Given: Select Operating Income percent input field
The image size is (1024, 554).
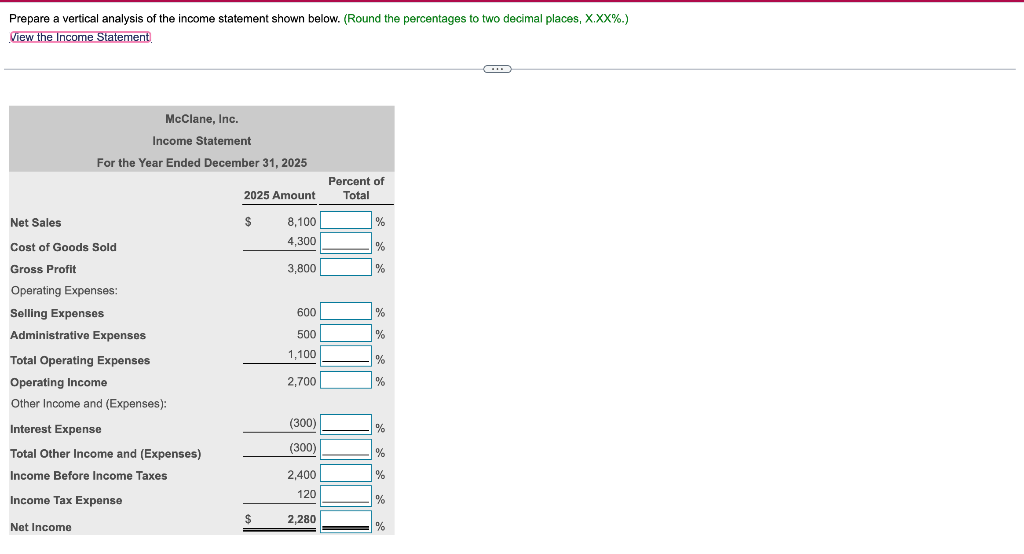Looking at the screenshot, I should coord(346,380).
